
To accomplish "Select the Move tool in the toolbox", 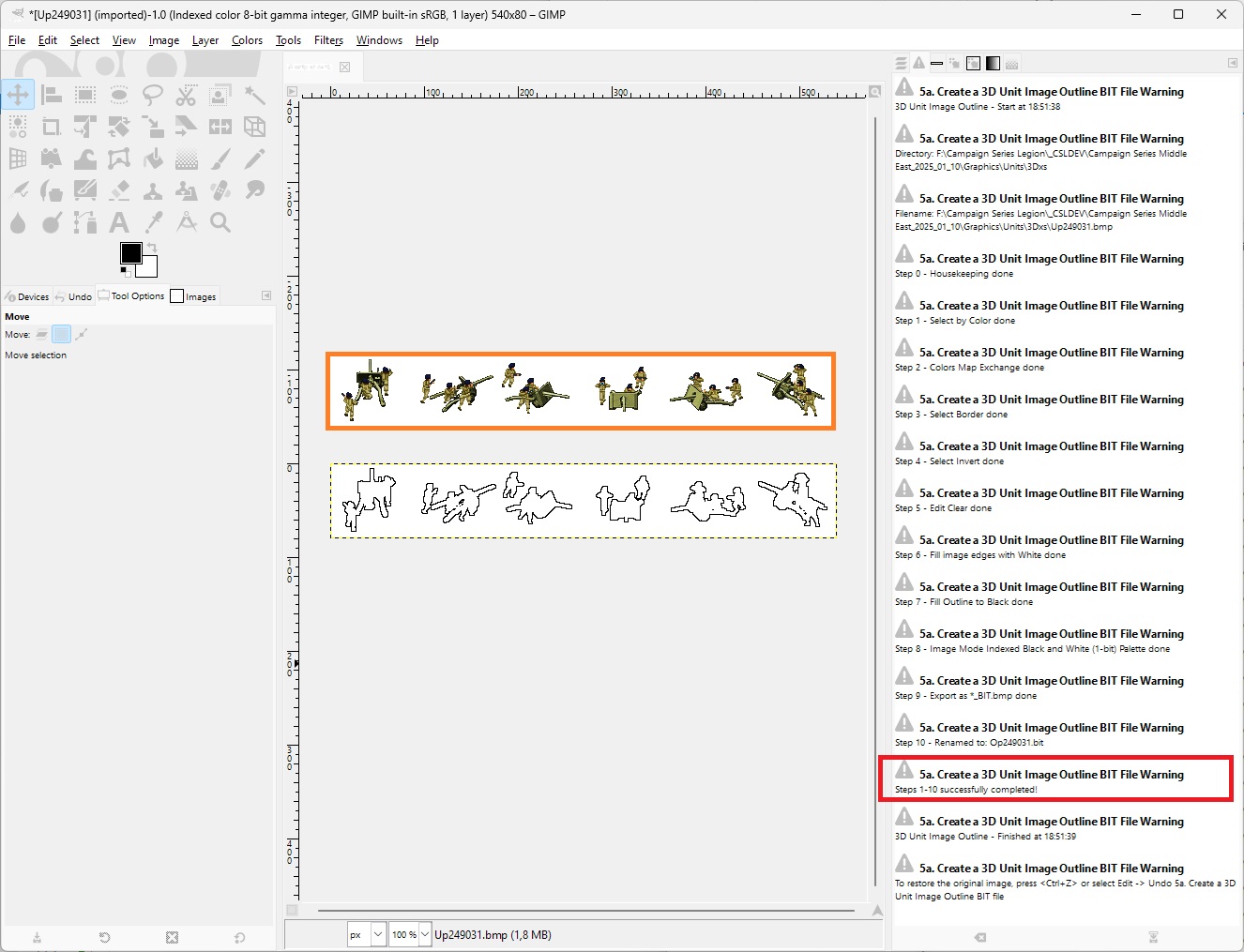I will (x=18, y=95).
